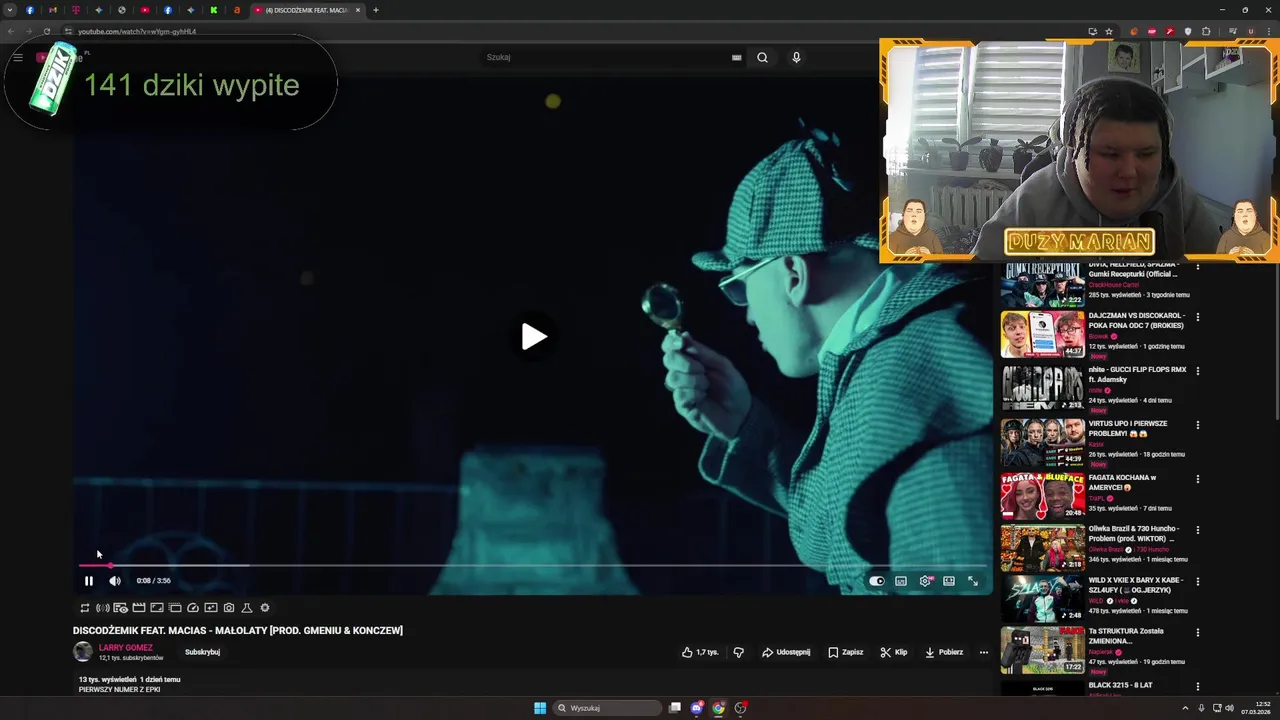The height and width of the screenshot is (720, 1280).
Task: Open options menu for Ta STRUKTURA video
Action: 1198,633
